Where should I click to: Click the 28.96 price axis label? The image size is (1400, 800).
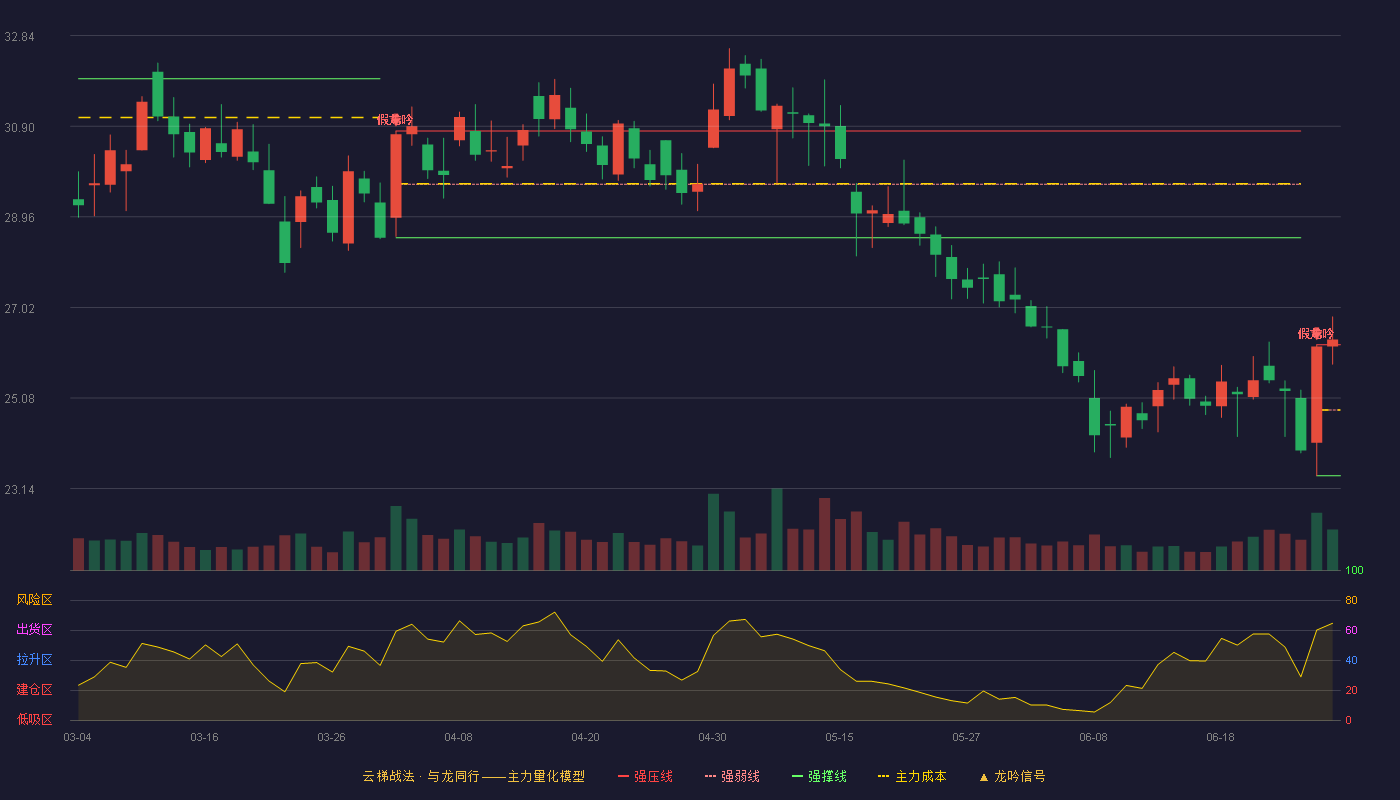click(19, 218)
